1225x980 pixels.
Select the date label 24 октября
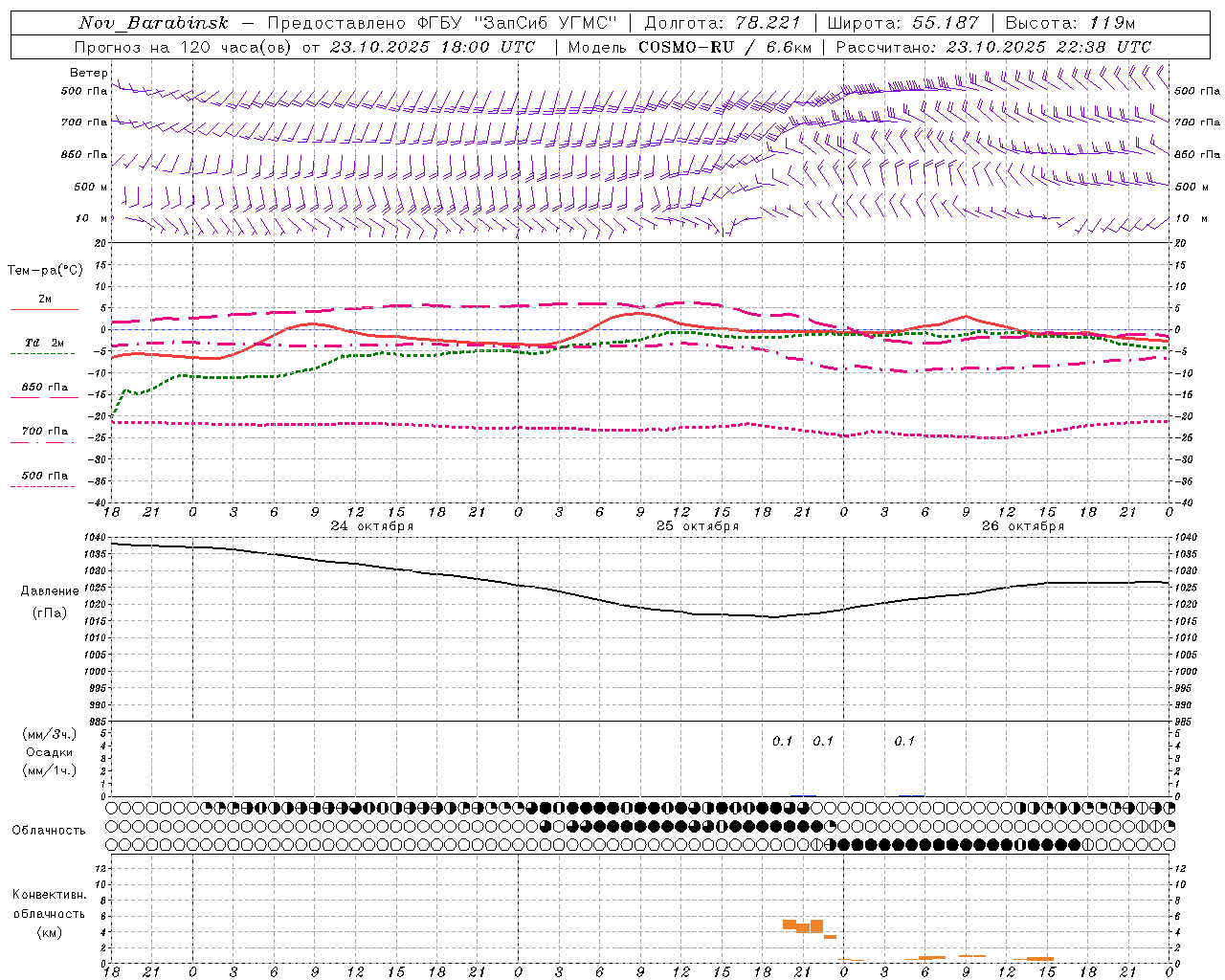[x=372, y=526]
